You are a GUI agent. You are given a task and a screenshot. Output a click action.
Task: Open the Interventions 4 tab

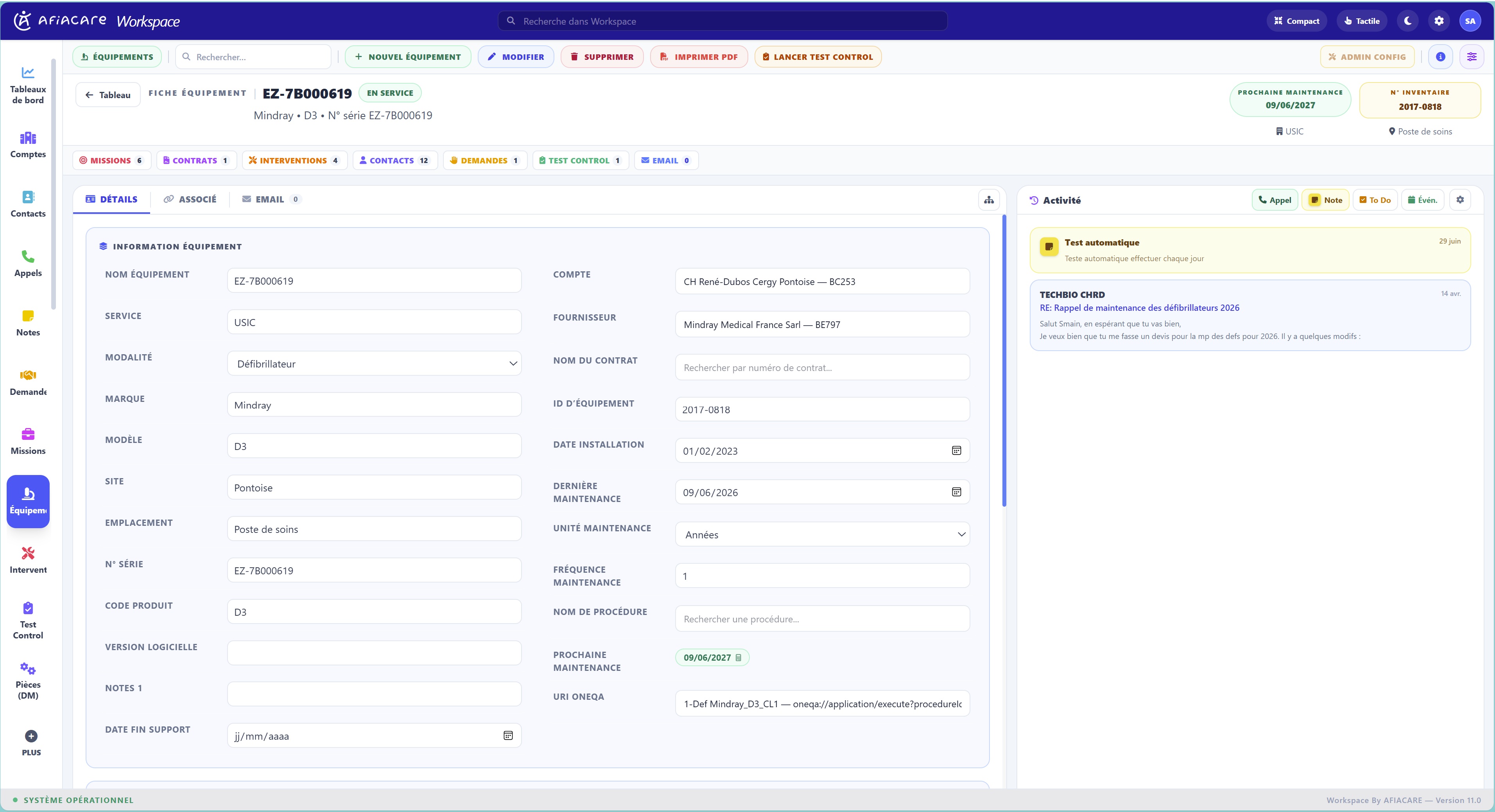pyautogui.click(x=294, y=160)
